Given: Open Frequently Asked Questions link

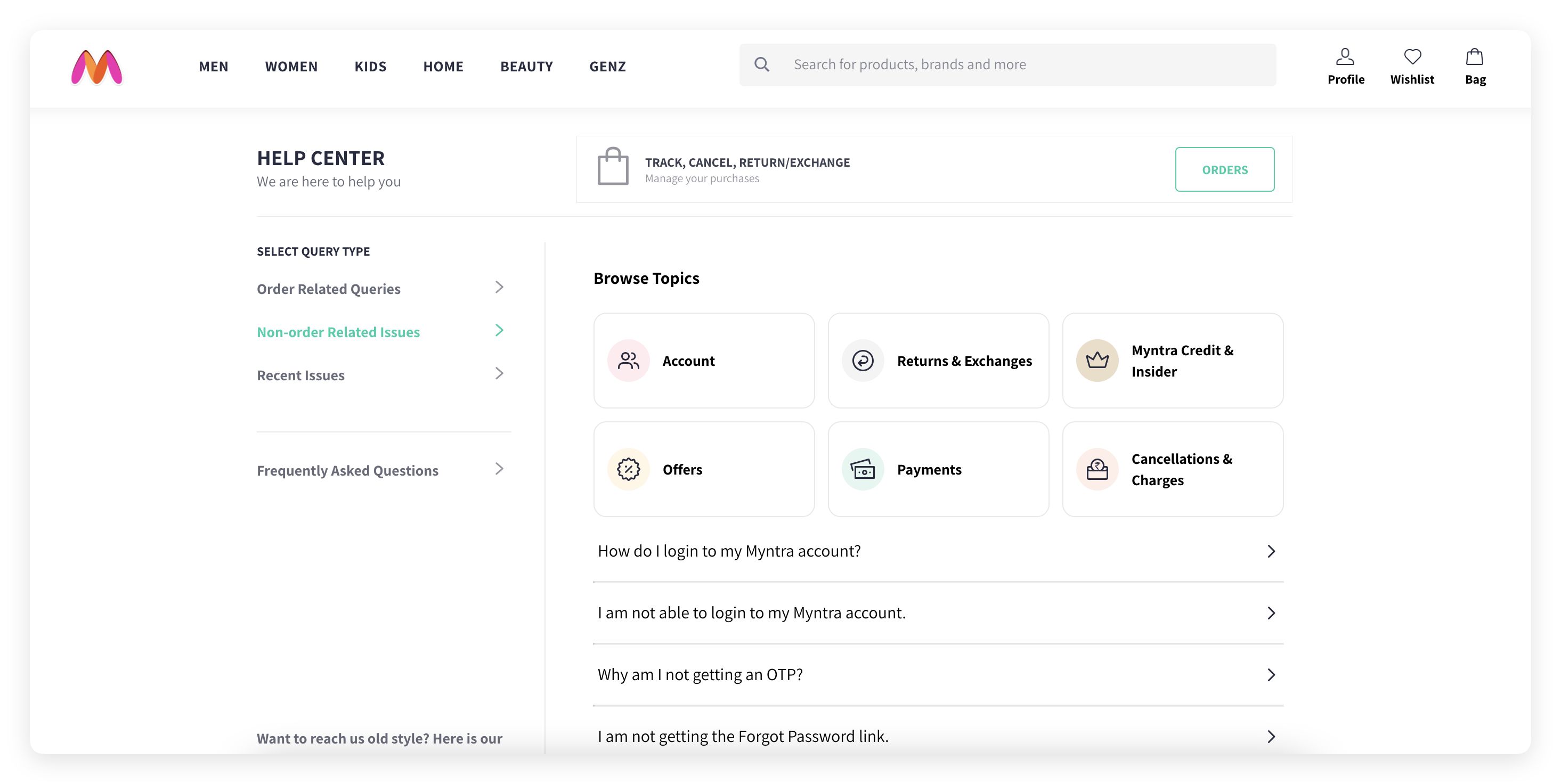Looking at the screenshot, I should pos(347,470).
